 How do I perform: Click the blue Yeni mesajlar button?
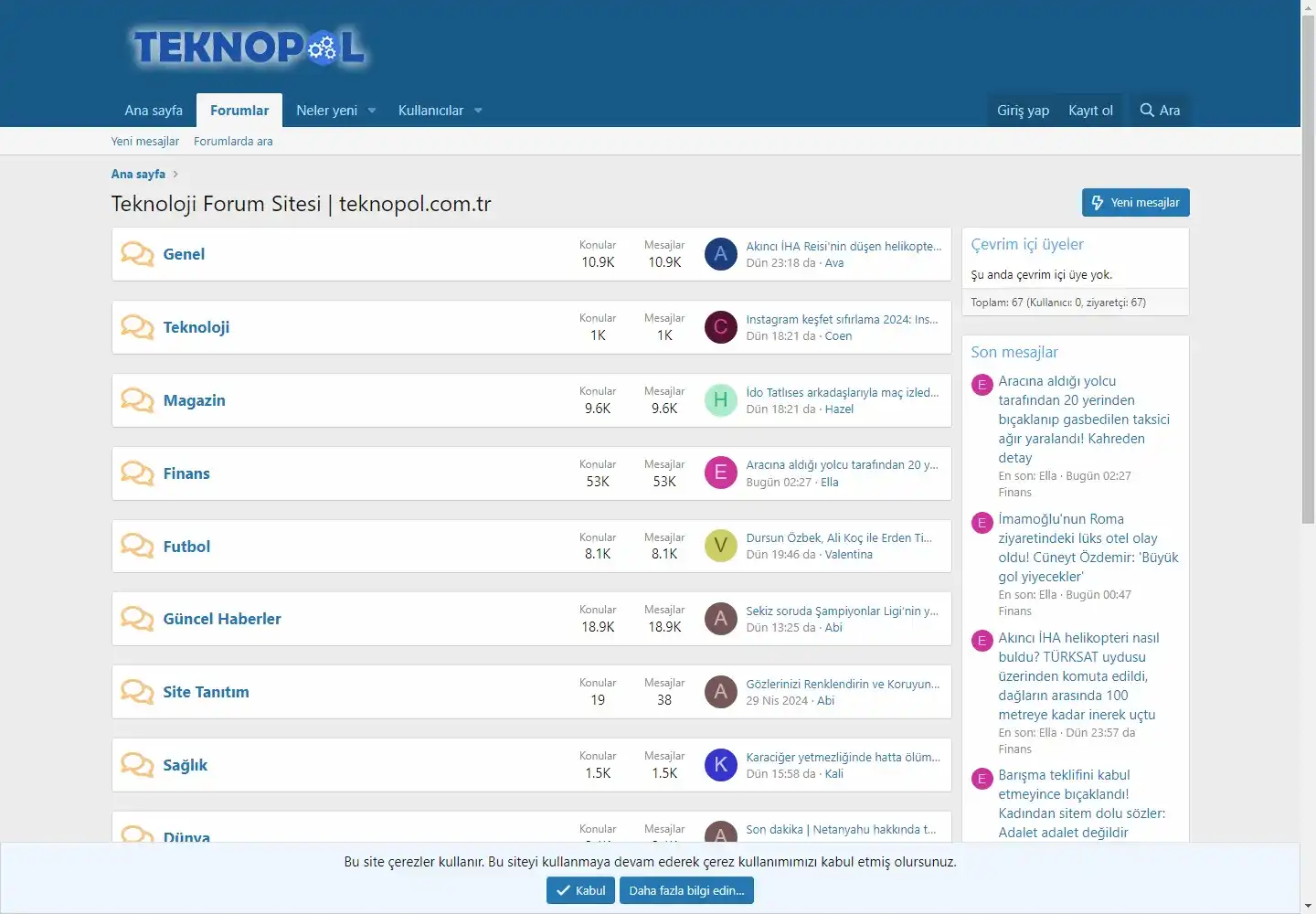1135,203
